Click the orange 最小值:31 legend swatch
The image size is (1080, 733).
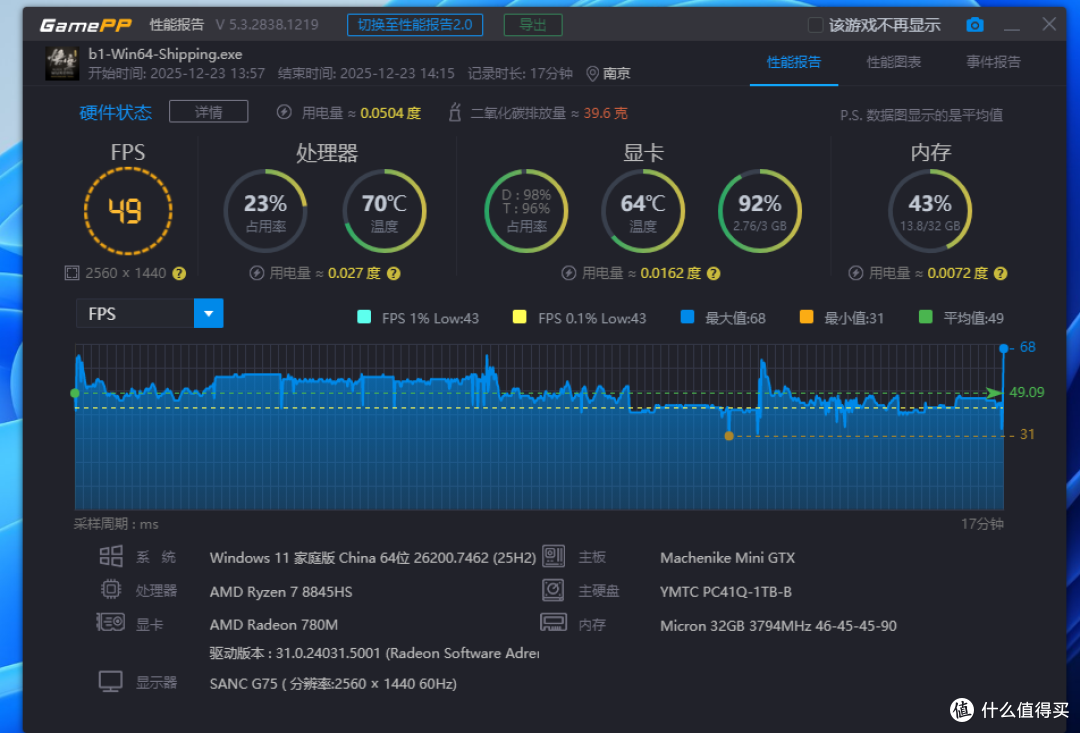[806, 318]
